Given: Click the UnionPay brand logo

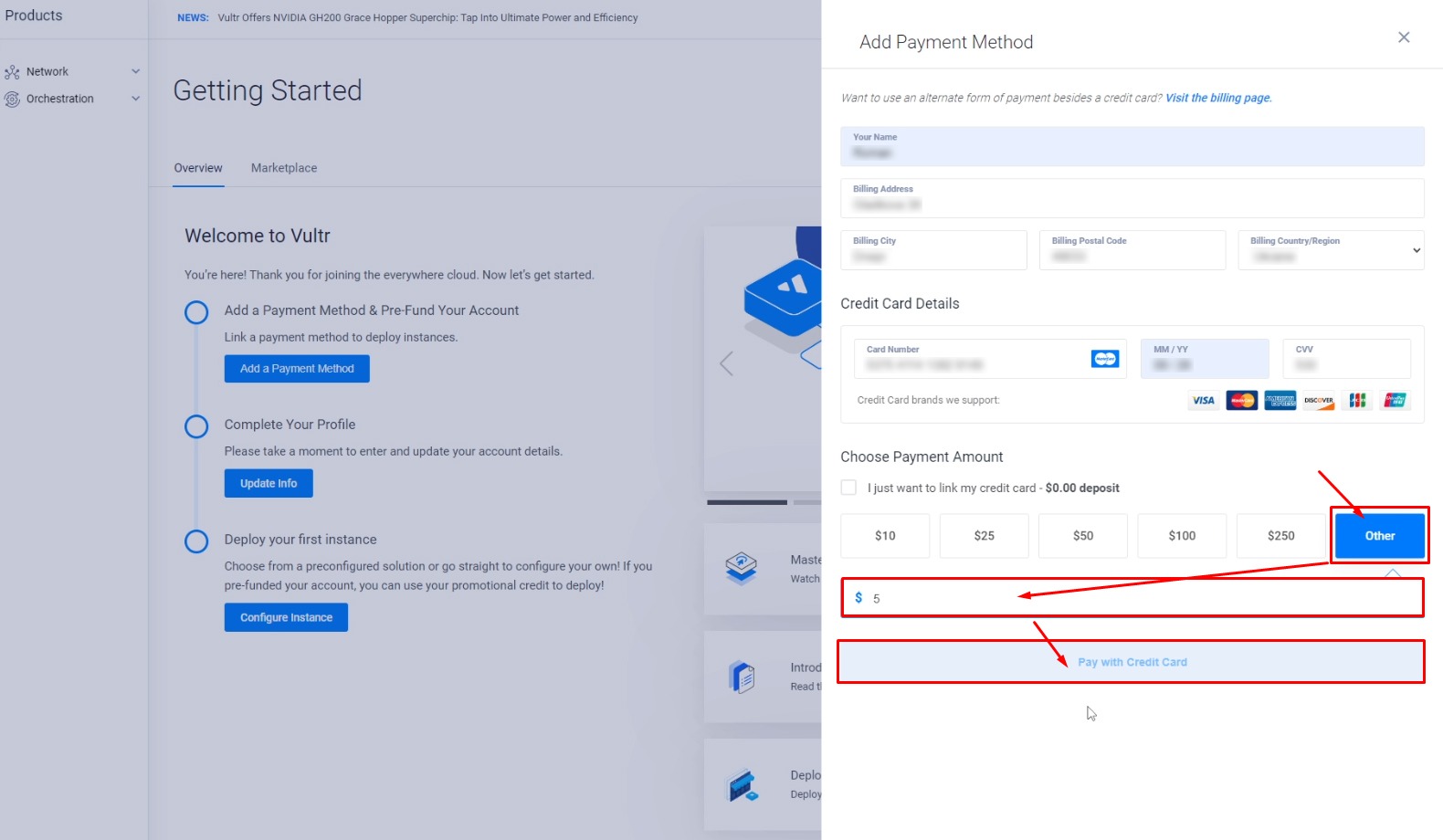Looking at the screenshot, I should click(x=1396, y=400).
